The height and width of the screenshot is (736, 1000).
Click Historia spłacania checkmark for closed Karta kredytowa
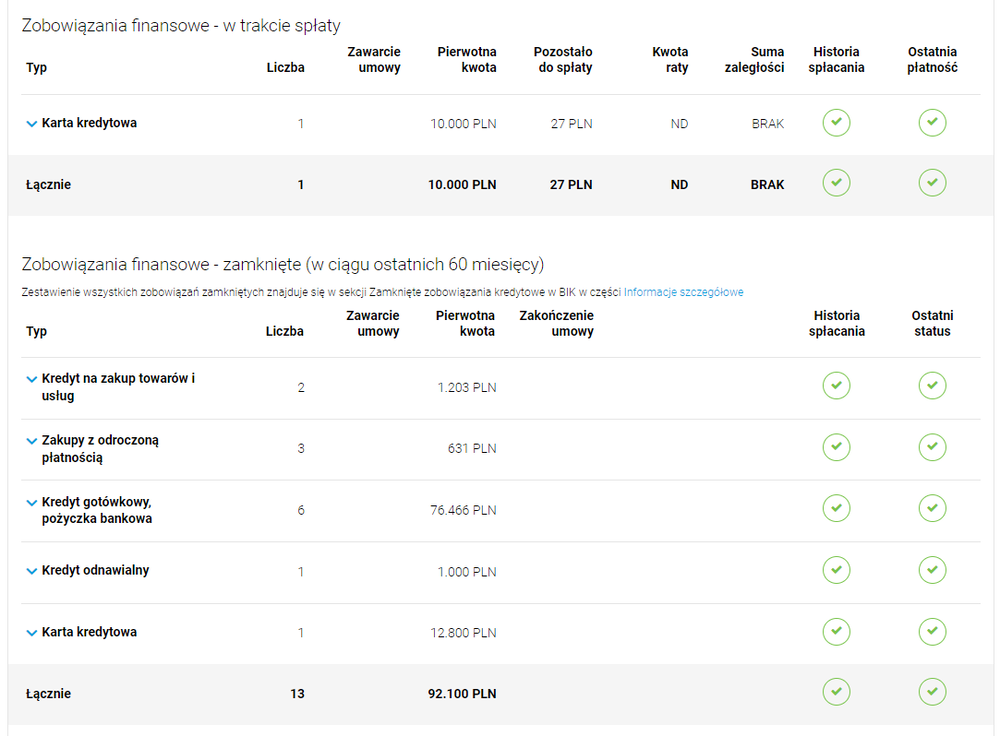(836, 631)
